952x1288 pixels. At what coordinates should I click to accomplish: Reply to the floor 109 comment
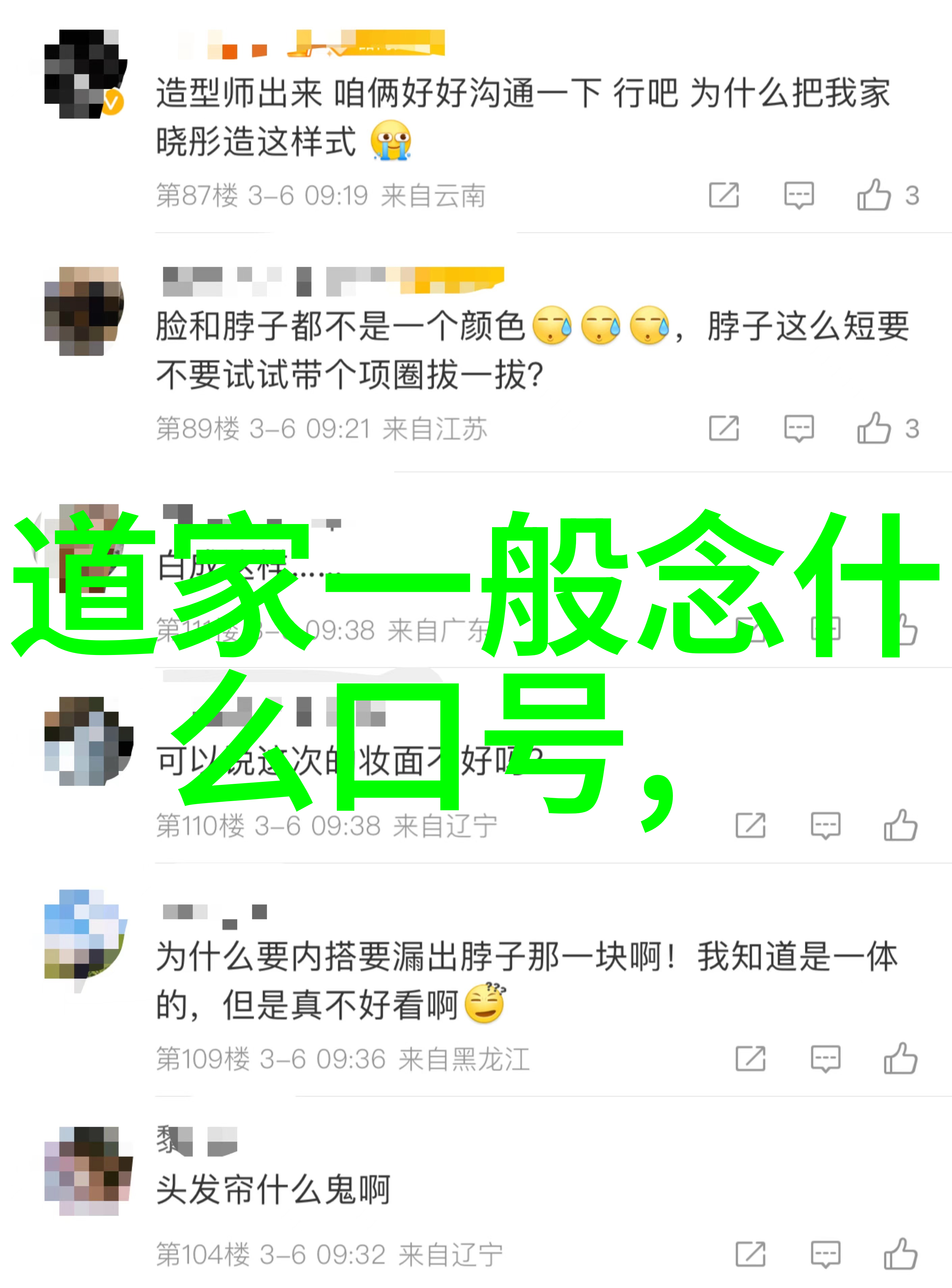pyautogui.click(x=825, y=1059)
